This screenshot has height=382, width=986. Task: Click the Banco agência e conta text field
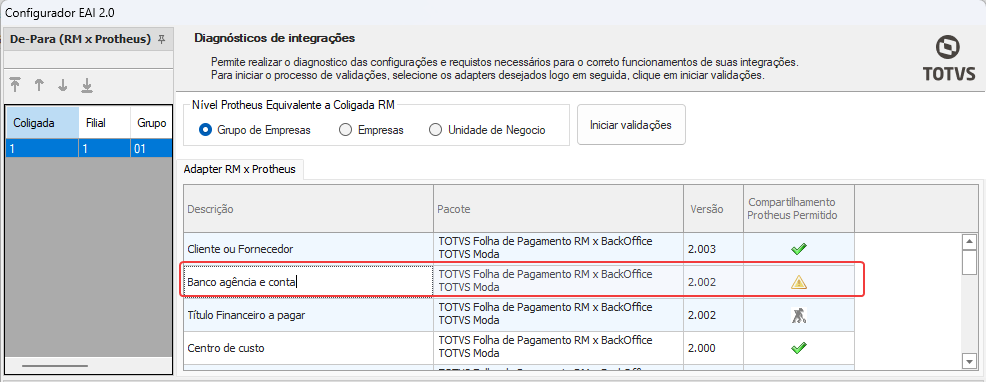(309, 282)
